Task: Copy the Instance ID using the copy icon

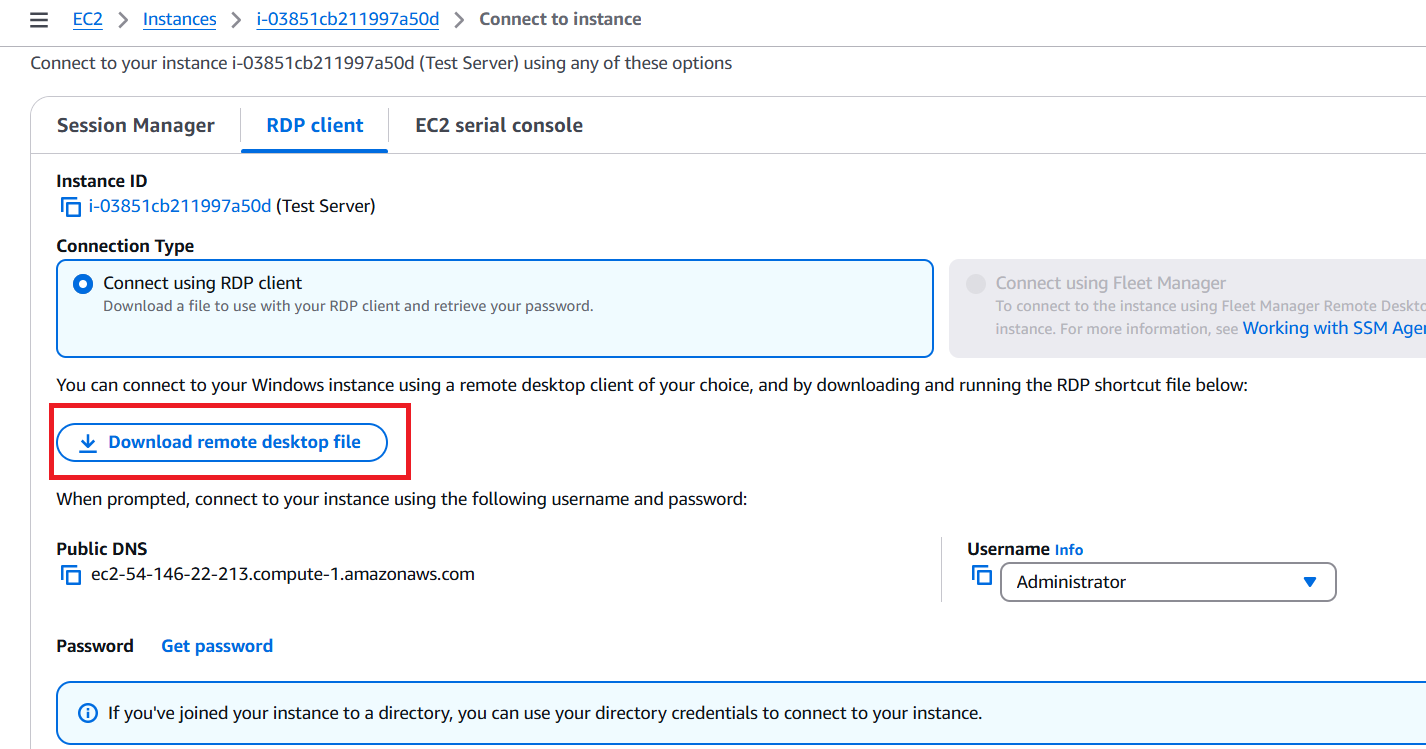Action: coord(70,206)
